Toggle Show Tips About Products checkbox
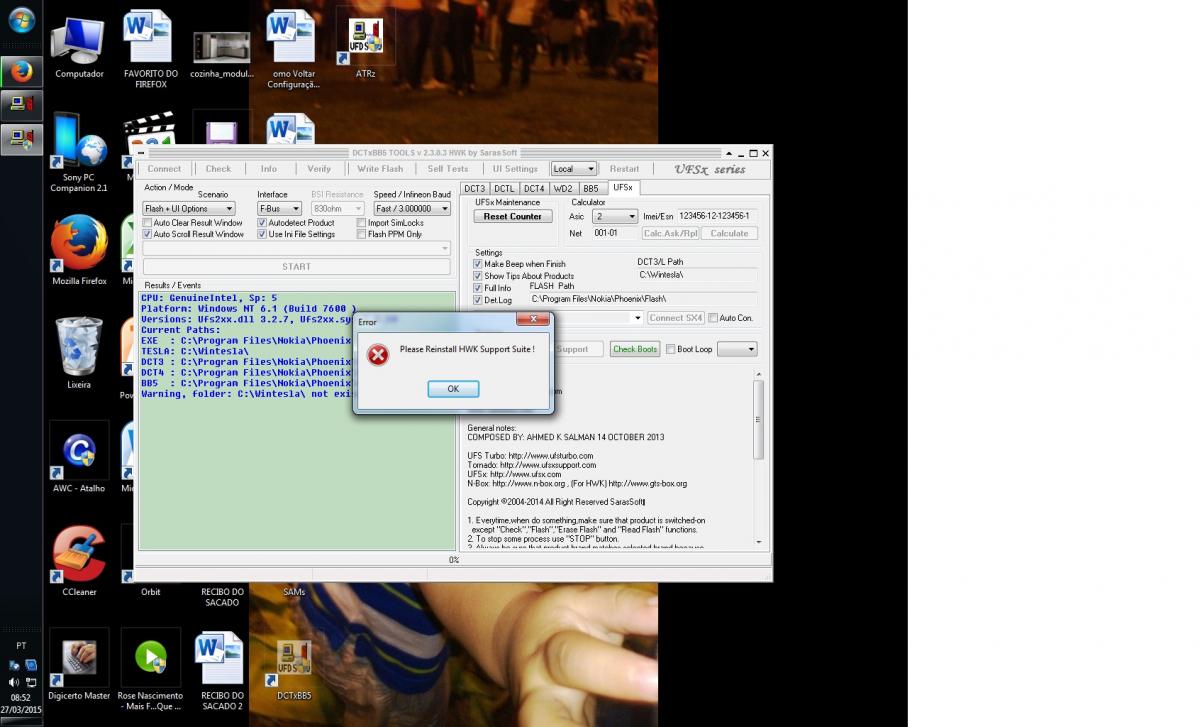Viewport: 1200px width, 727px height. (x=478, y=276)
